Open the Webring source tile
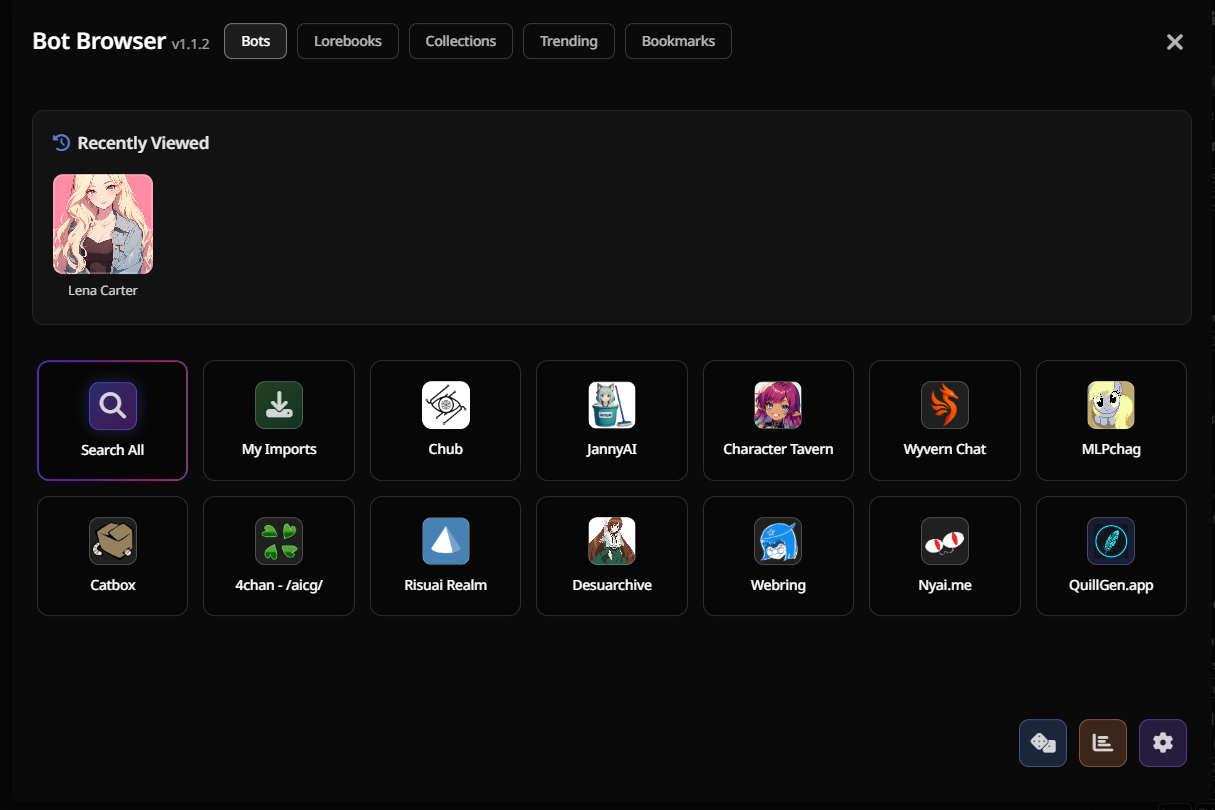Viewport: 1215px width, 810px height. 778,556
